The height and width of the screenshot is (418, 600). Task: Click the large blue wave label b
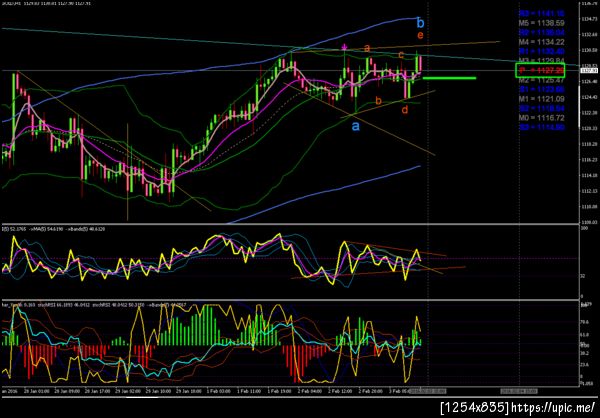(x=420, y=23)
